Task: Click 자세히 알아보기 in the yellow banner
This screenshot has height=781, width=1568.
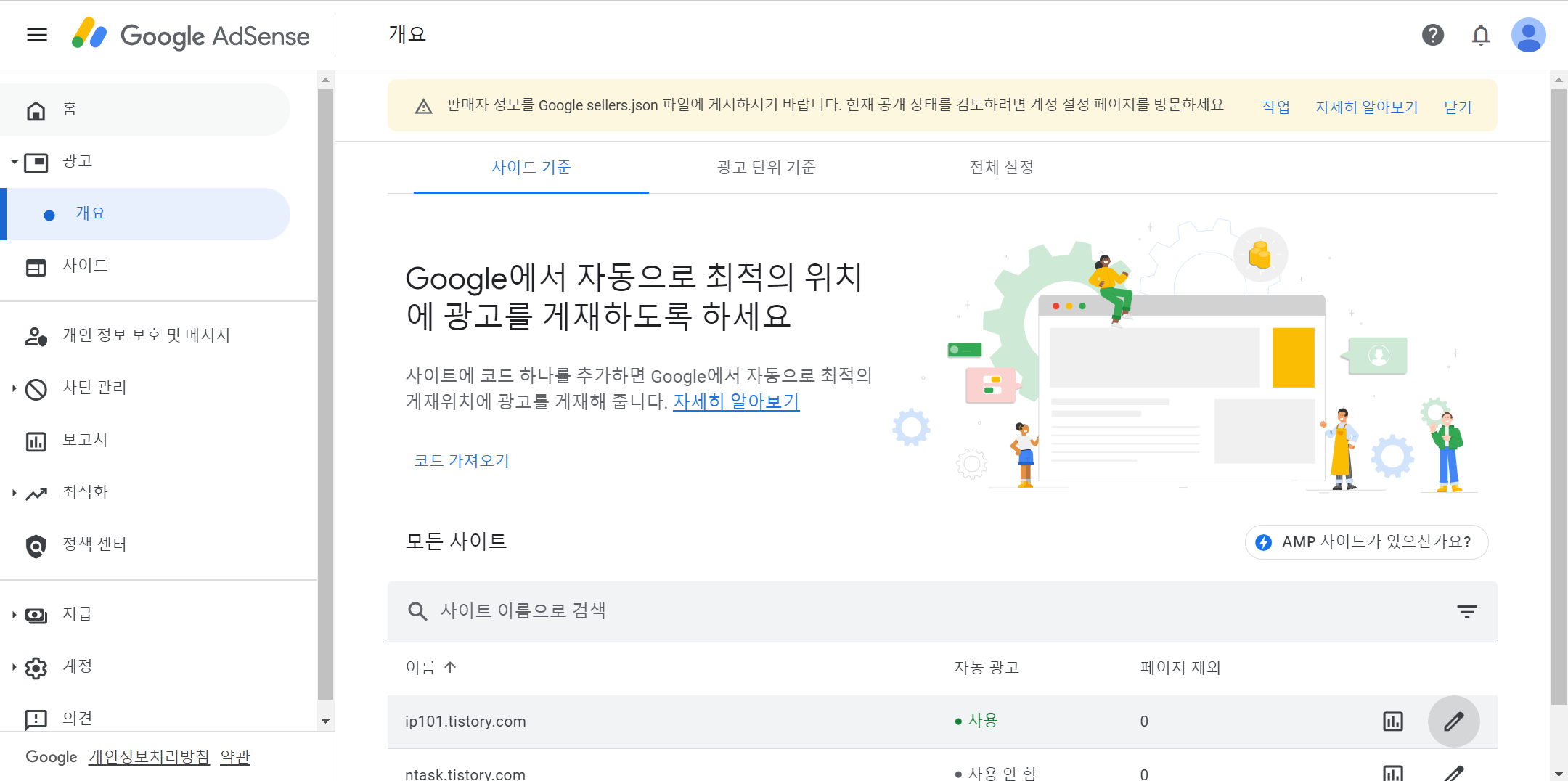Action: (1367, 107)
